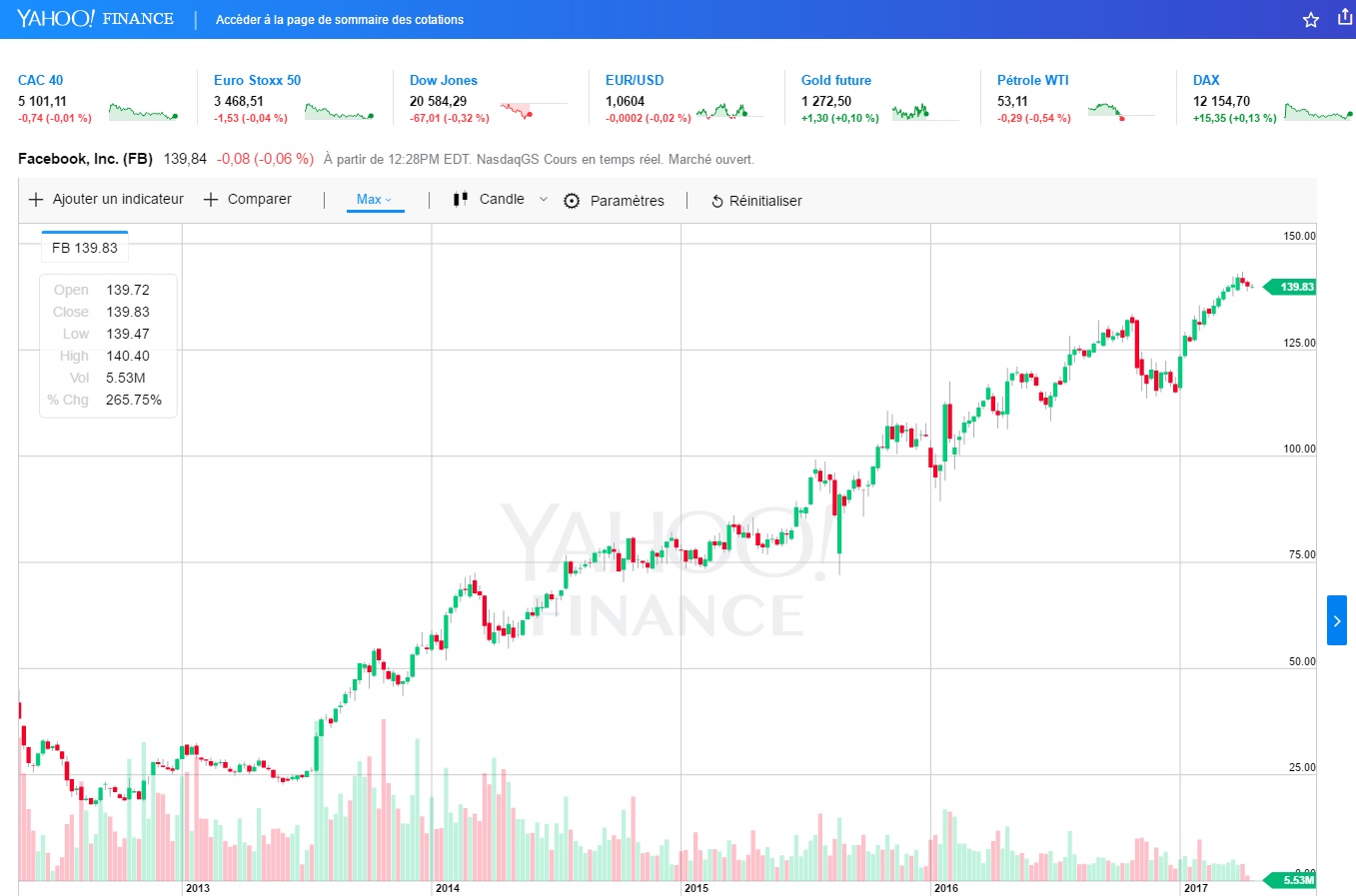The height and width of the screenshot is (896, 1356).
Task: Click the share icon in header
Action: [1345, 18]
